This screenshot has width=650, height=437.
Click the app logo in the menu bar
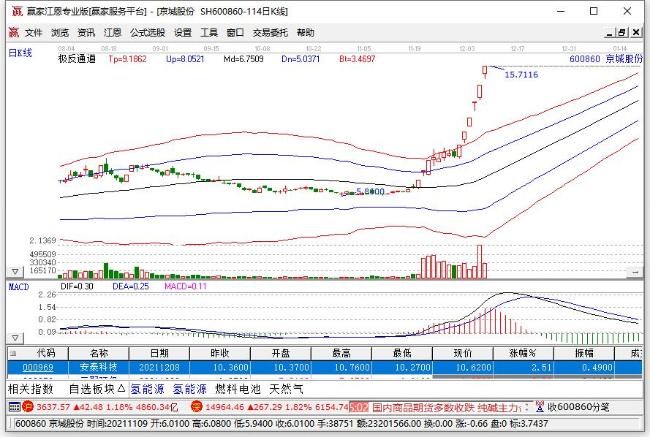point(14,32)
